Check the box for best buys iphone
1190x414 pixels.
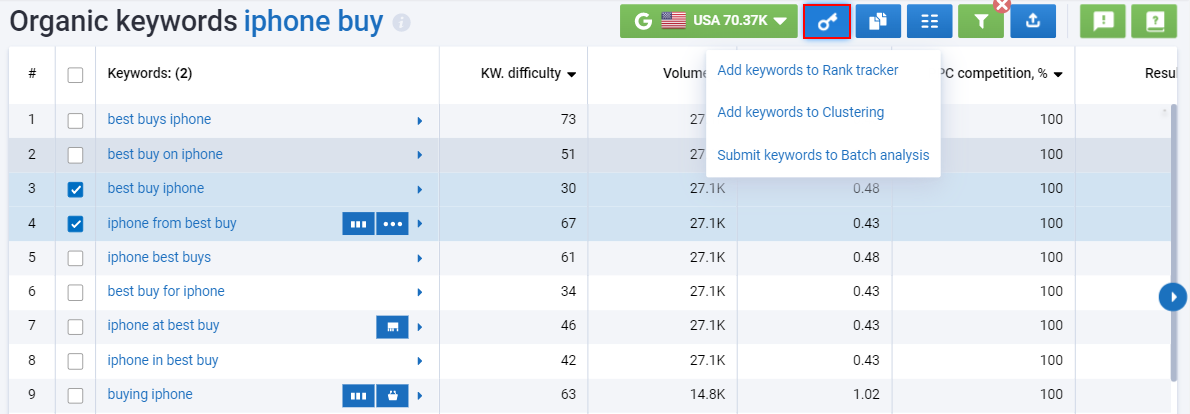(75, 121)
